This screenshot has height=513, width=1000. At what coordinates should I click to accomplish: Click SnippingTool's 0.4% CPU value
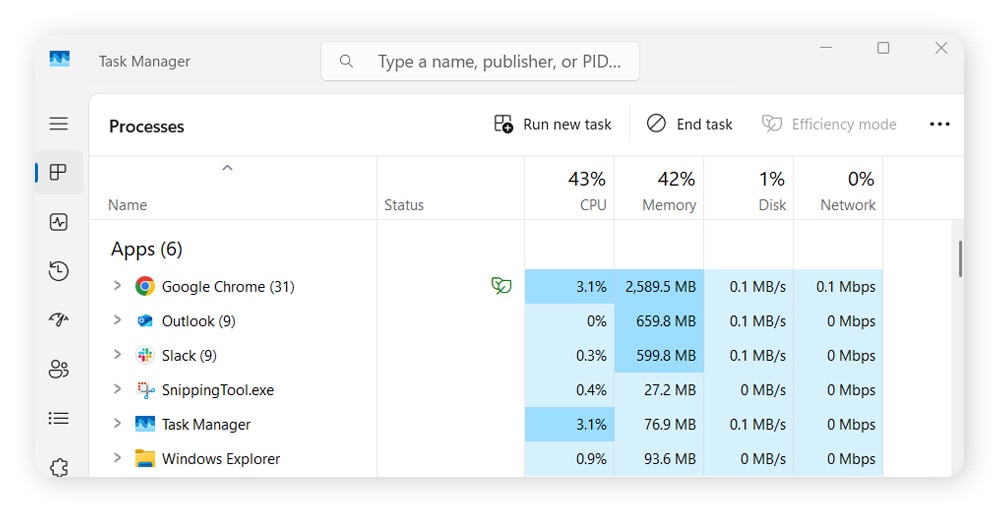(591, 390)
